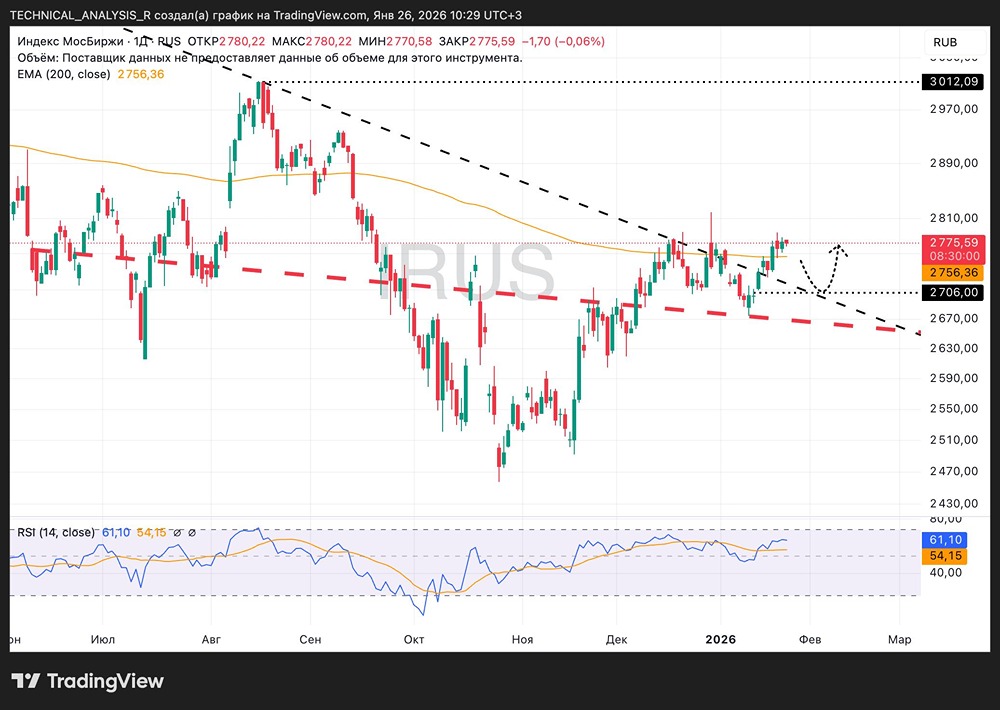Click the 2970,00 price scale tick
The width and height of the screenshot is (1000, 710).
coord(954,109)
